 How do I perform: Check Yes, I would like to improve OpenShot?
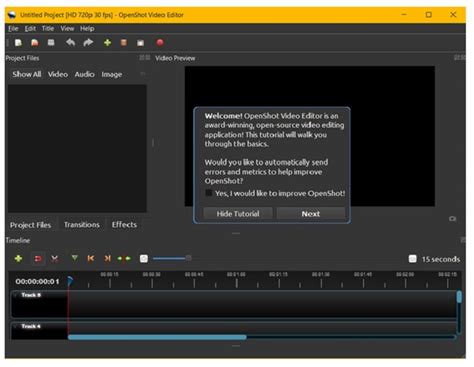point(209,193)
